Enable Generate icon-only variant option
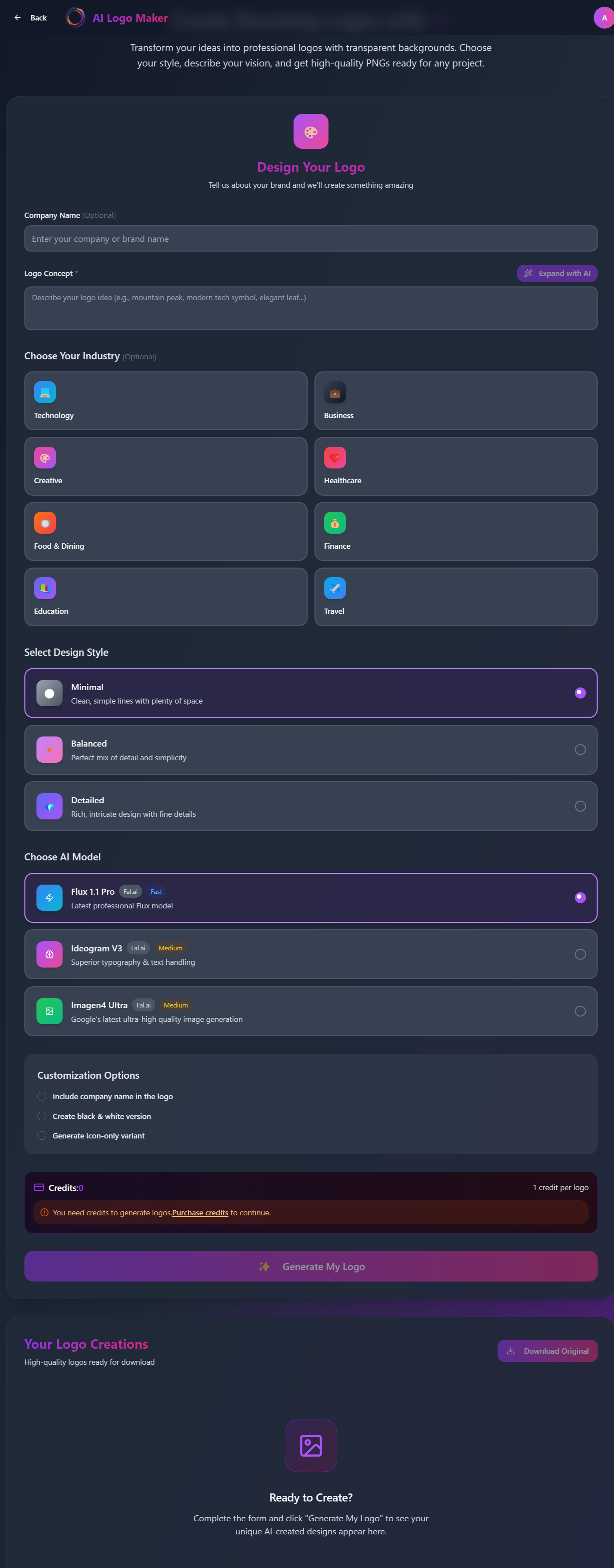Viewport: 614px width, 1568px height. [x=42, y=1135]
